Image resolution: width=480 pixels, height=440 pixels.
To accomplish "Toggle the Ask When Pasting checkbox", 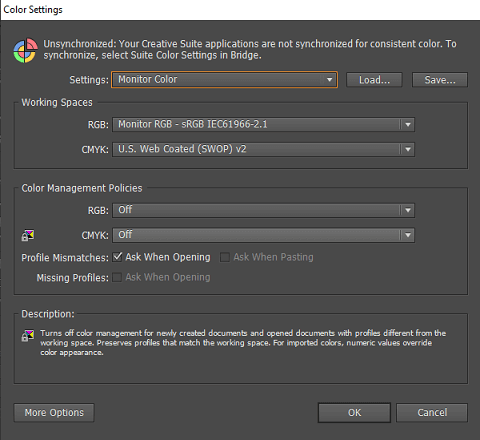I will [225, 257].
